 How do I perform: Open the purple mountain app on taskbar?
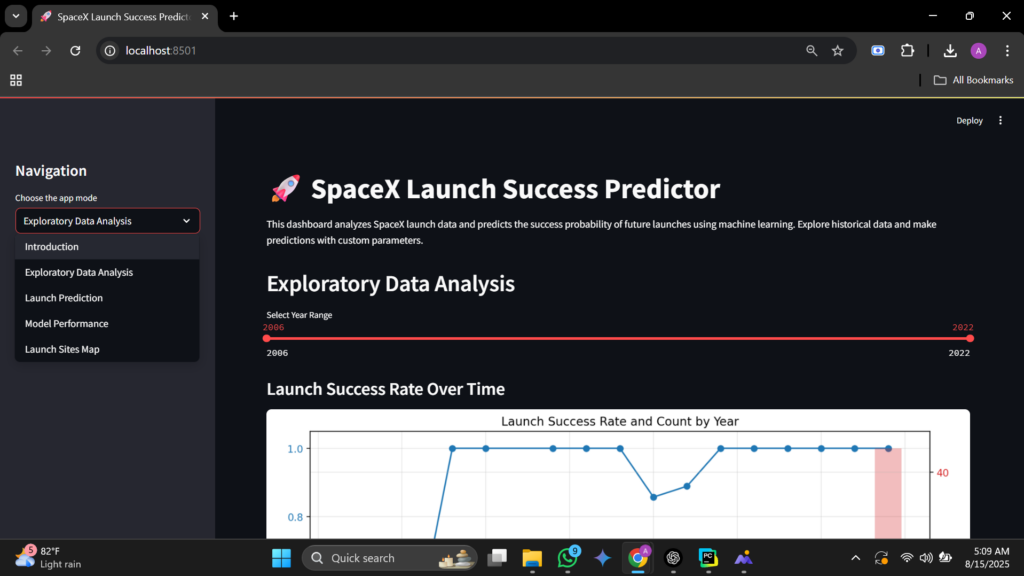[x=743, y=558]
